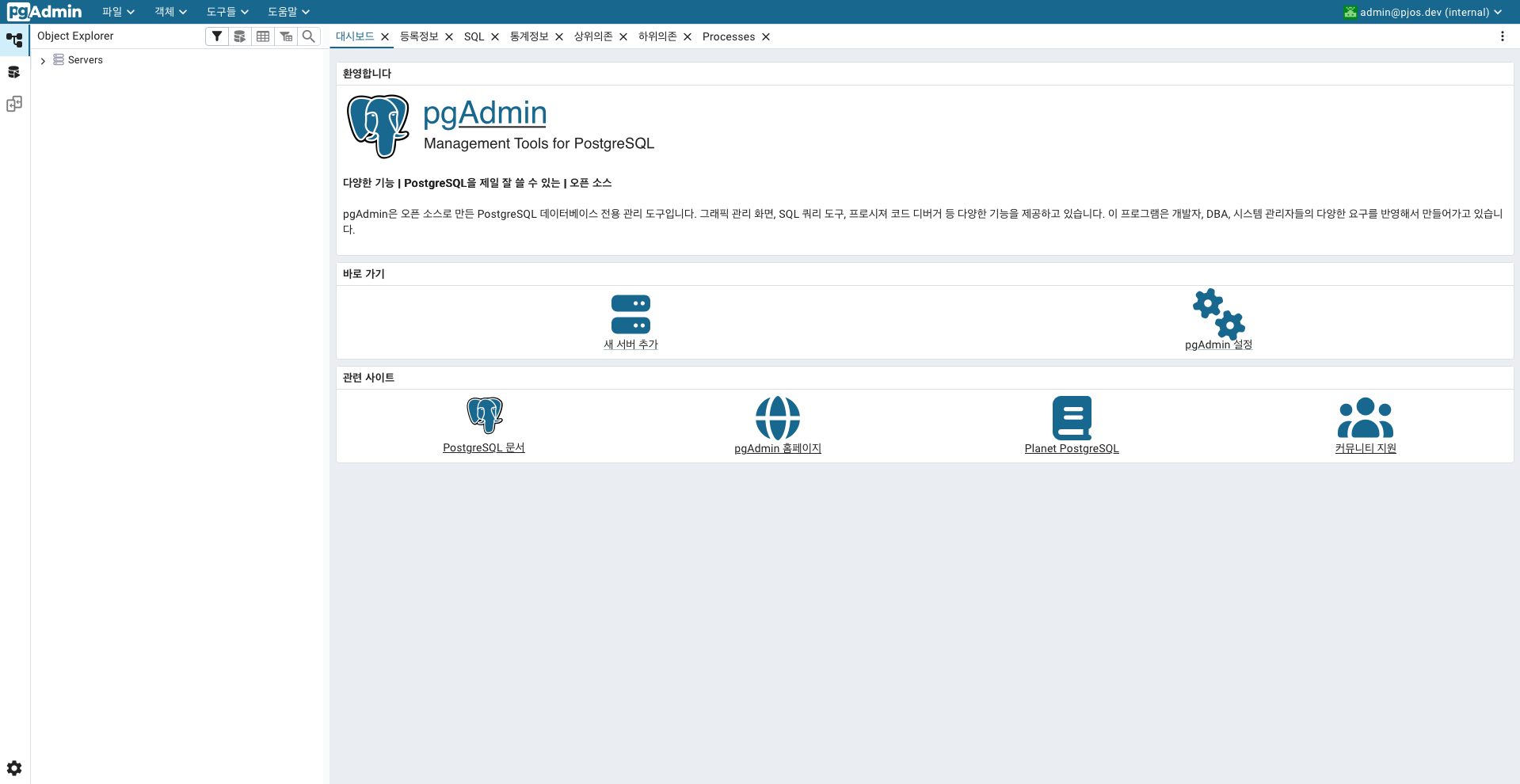This screenshot has height=784, width=1520.
Task: Click the community support people icon
Action: [1366, 418]
